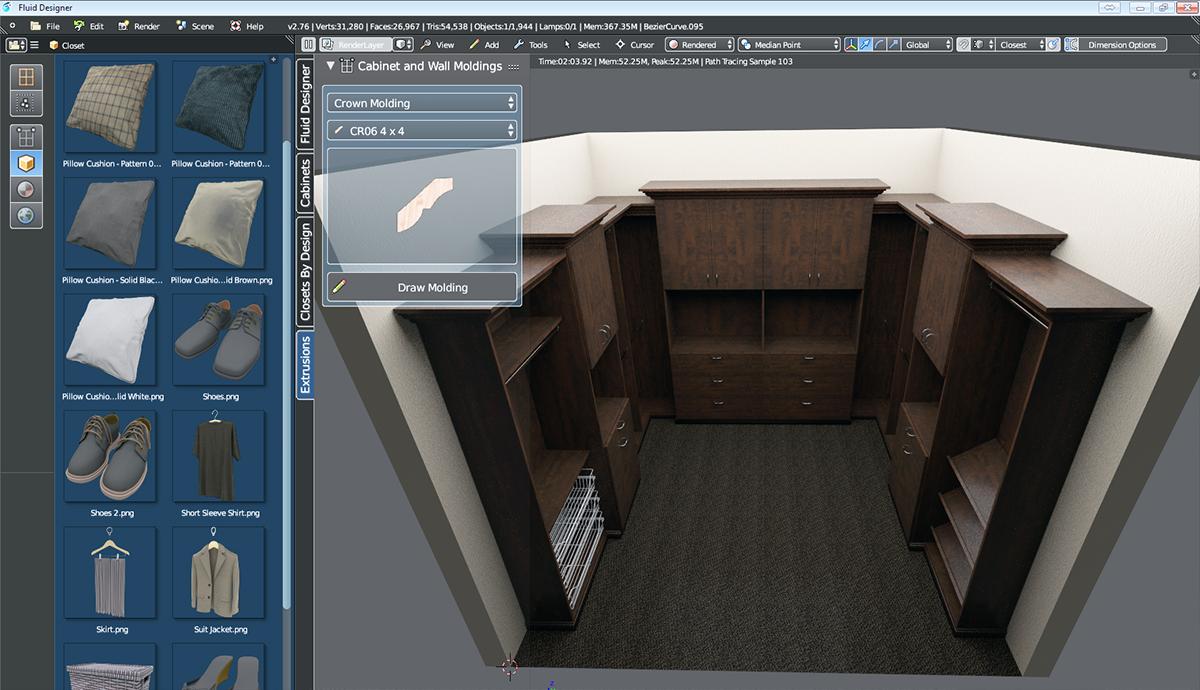This screenshot has width=1200, height=690.
Task: Open the Crown Molding type dropdown
Action: point(422,103)
